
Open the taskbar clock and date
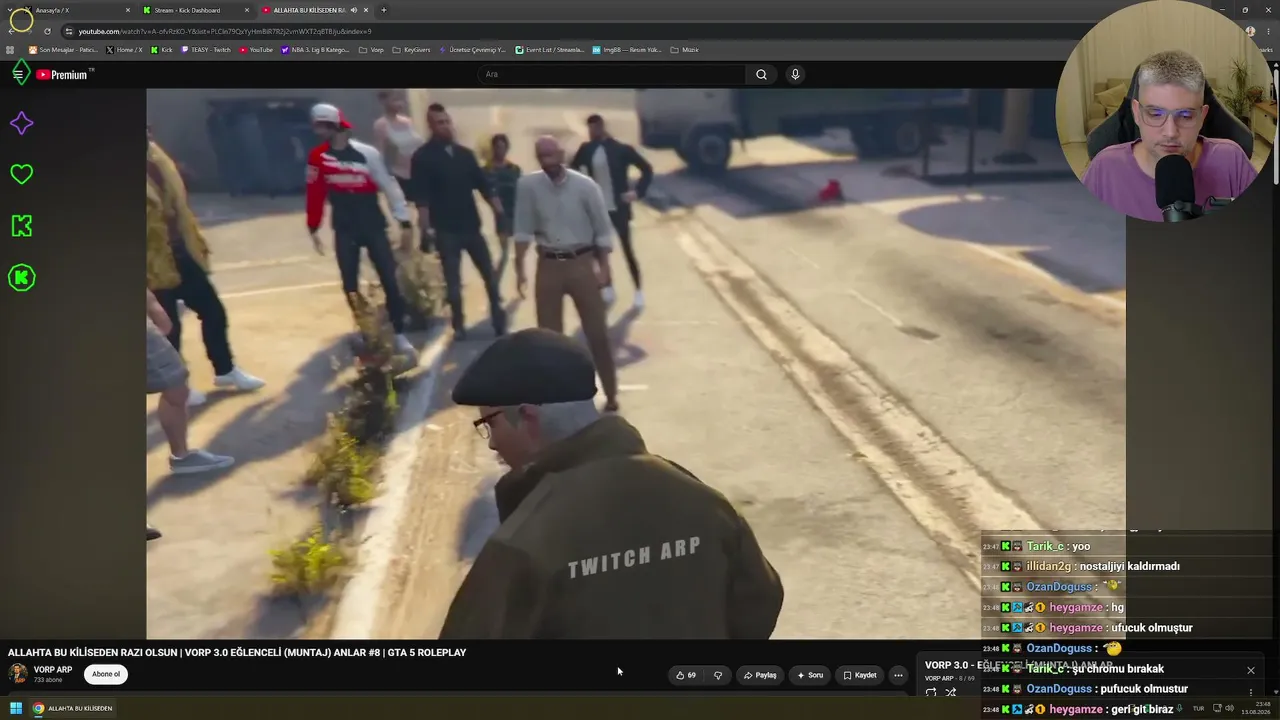pyautogui.click(x=1256, y=708)
